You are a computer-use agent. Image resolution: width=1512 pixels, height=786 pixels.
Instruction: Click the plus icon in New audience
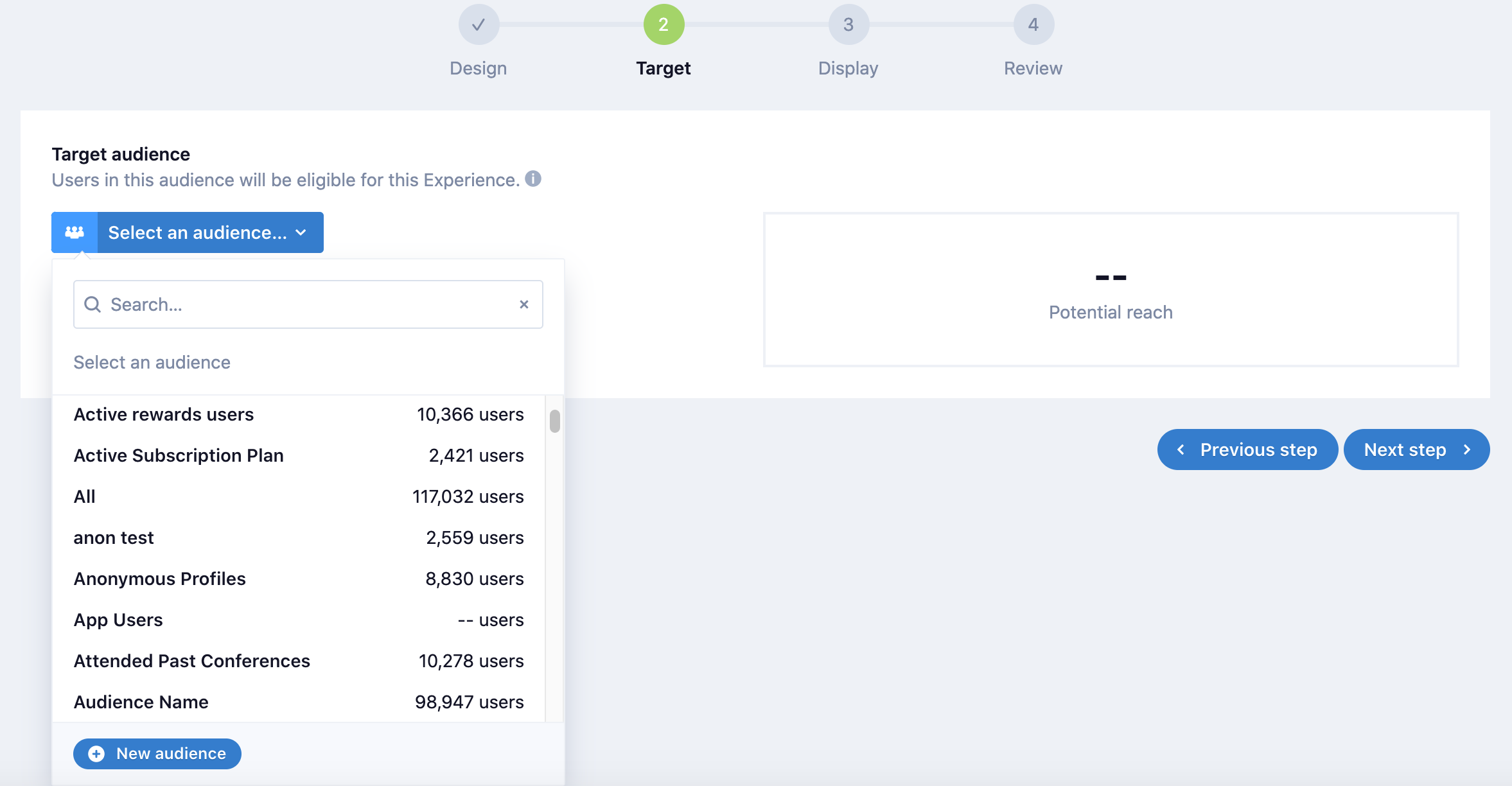(96, 754)
